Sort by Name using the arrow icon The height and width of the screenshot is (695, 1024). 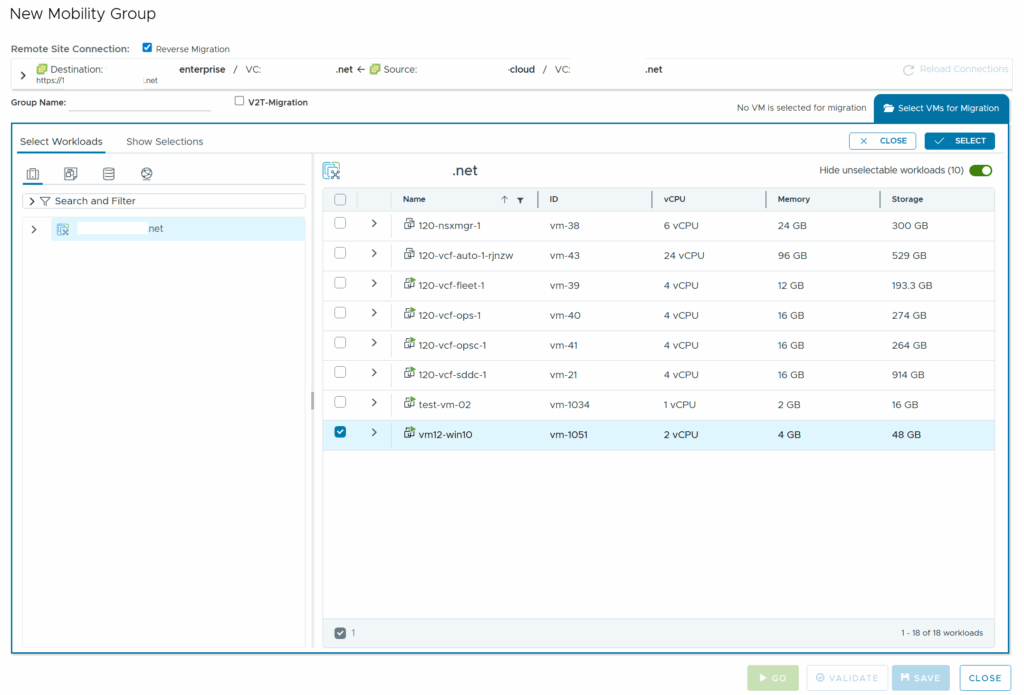coord(504,200)
